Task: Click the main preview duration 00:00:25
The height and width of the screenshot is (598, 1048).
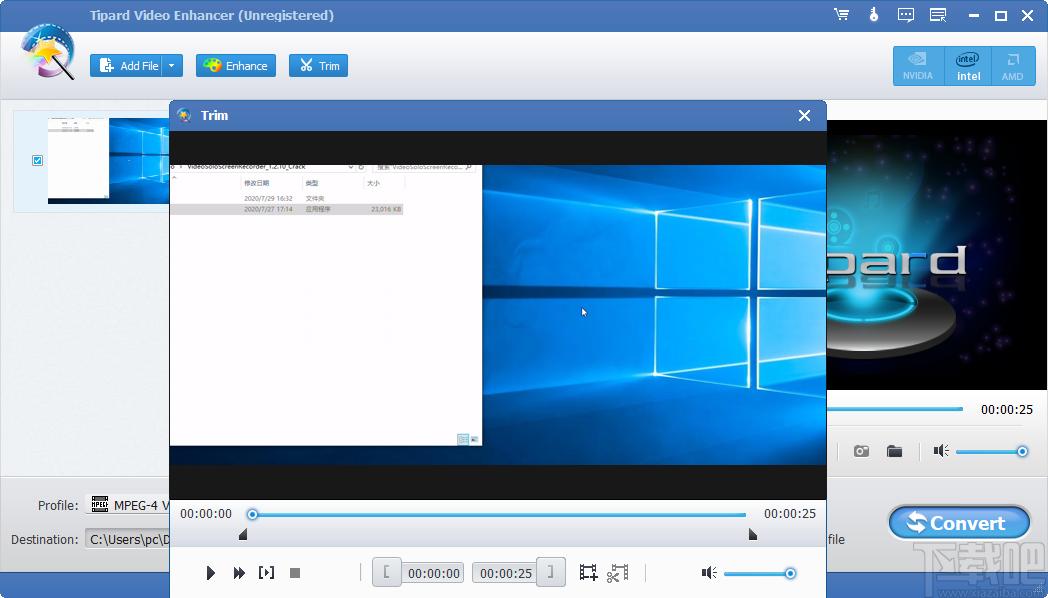Action: [1007, 410]
